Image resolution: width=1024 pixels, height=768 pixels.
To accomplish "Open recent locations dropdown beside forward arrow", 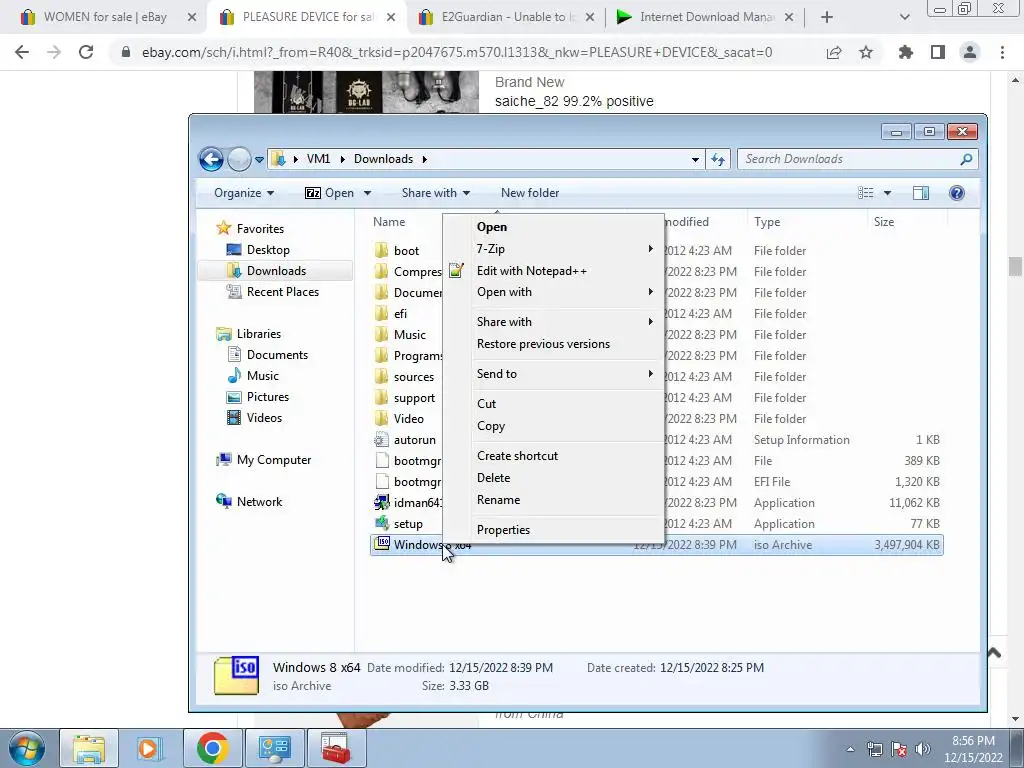I will tap(259, 159).
